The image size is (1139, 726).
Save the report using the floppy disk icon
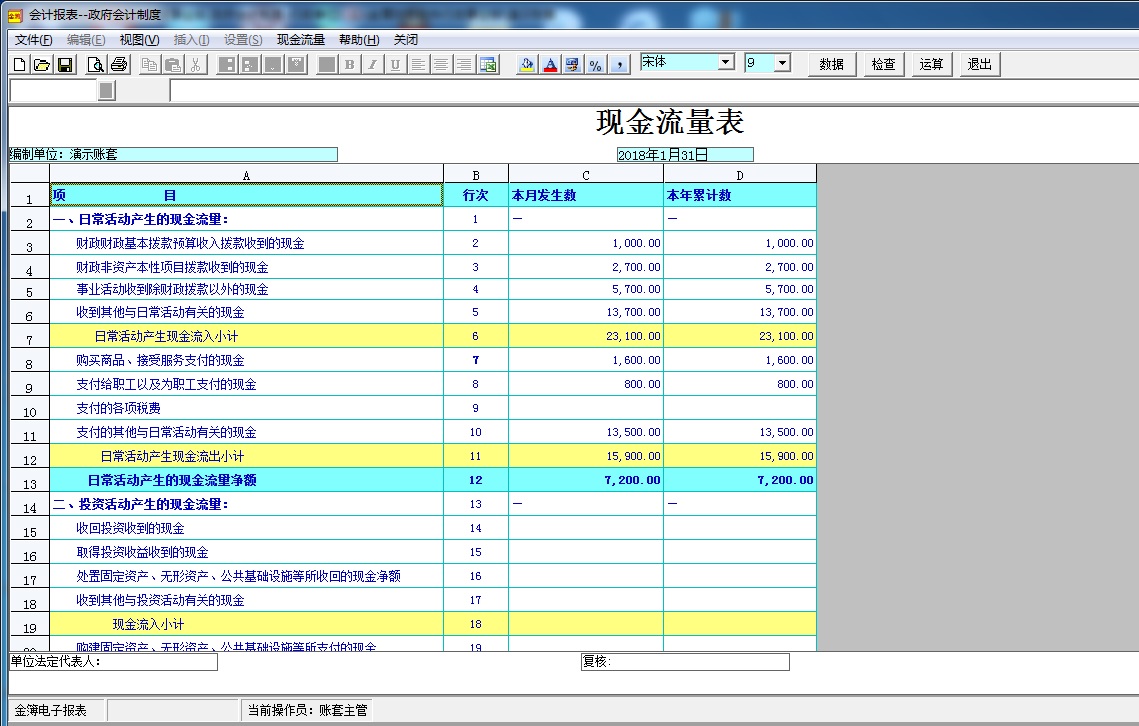[64, 65]
